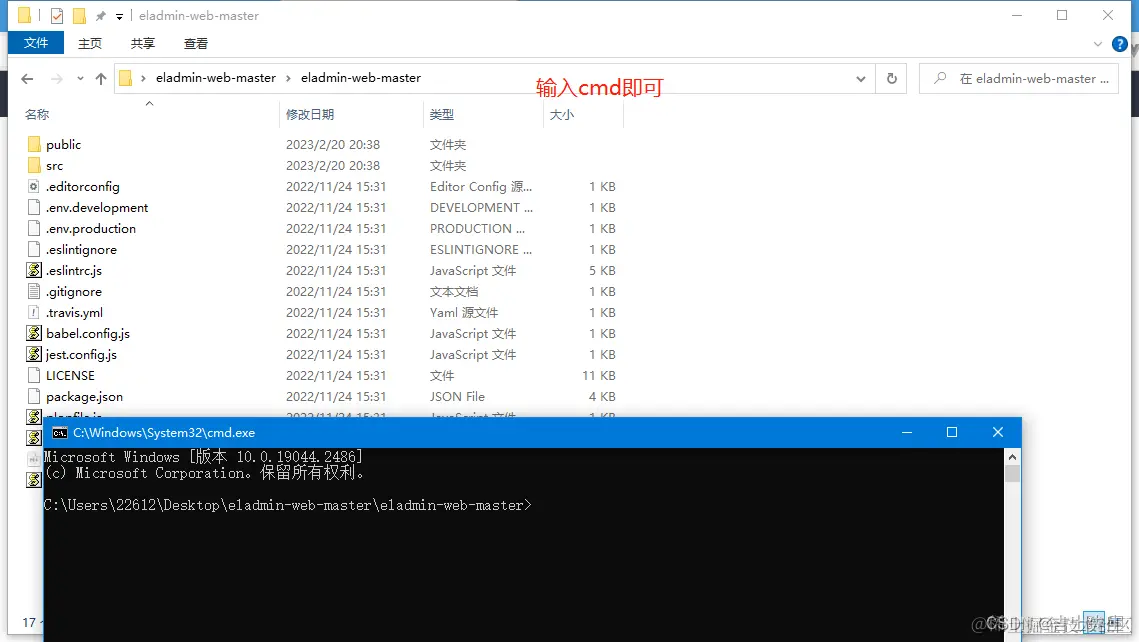Open the Help question mark icon
This screenshot has height=642, width=1139.
click(x=1120, y=44)
